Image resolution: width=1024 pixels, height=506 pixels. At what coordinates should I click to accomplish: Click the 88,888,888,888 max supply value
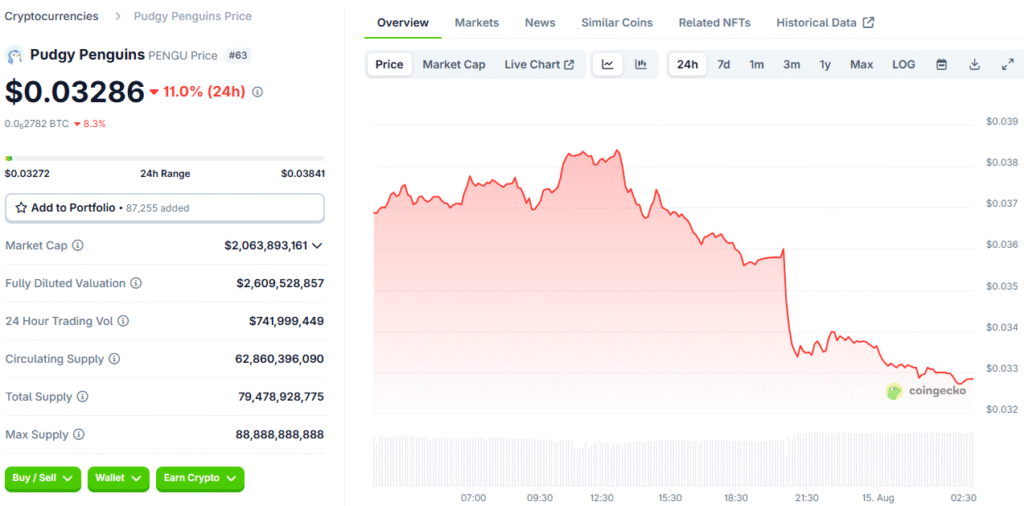click(x=280, y=434)
